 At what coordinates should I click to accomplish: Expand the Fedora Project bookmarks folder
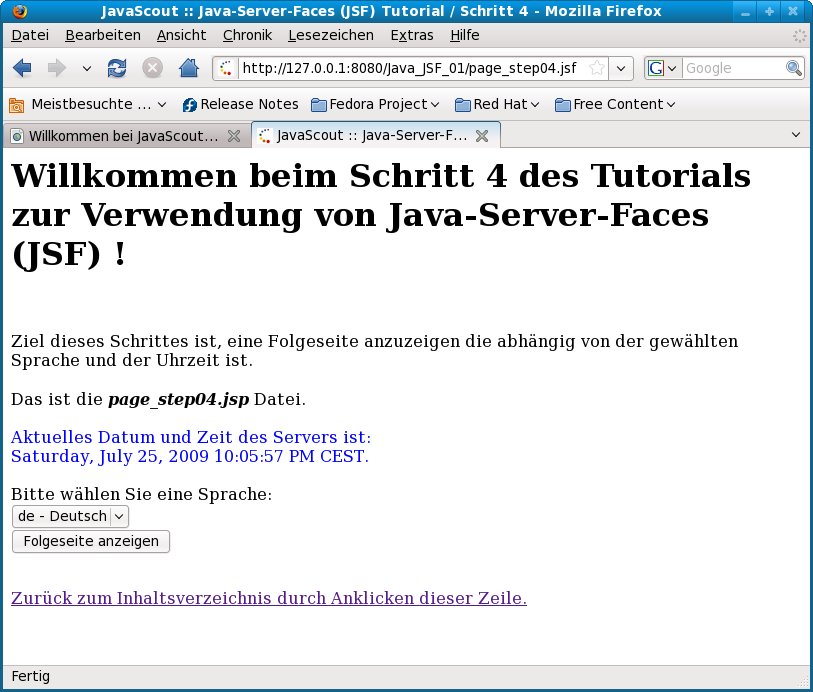pos(375,104)
